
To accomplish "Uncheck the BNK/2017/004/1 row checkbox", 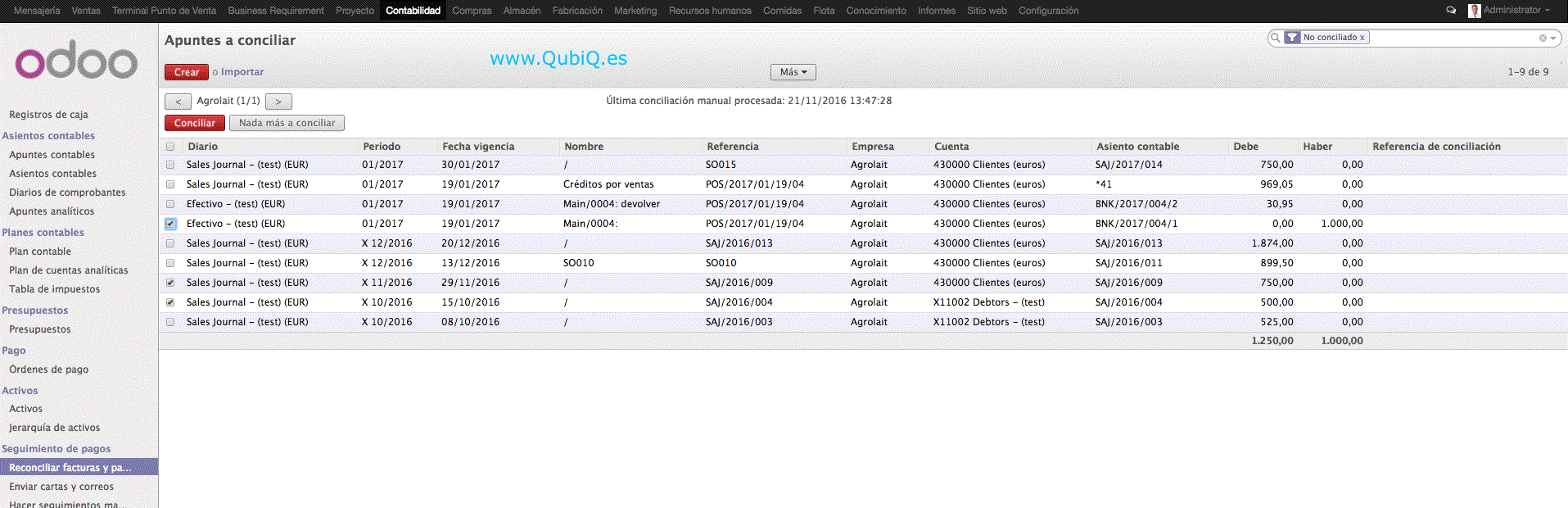I will [170, 224].
